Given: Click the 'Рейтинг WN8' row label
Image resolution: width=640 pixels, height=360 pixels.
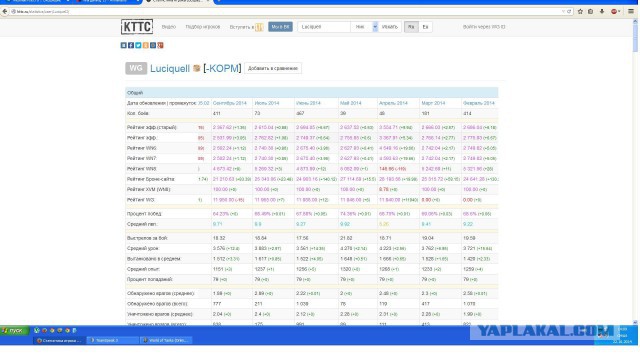Looking at the screenshot, I should pyautogui.click(x=141, y=169).
